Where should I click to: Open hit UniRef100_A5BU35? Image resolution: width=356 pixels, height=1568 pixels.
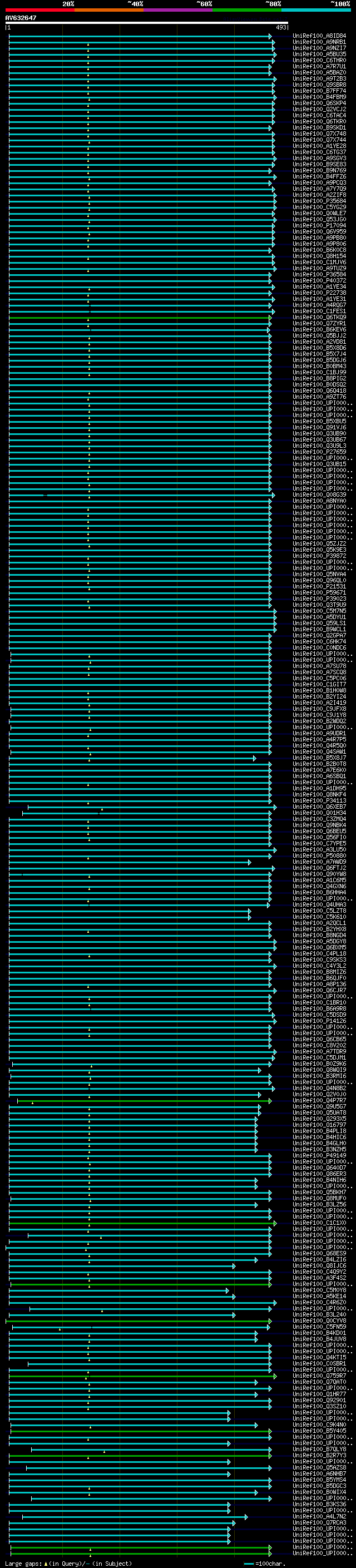(319, 54)
